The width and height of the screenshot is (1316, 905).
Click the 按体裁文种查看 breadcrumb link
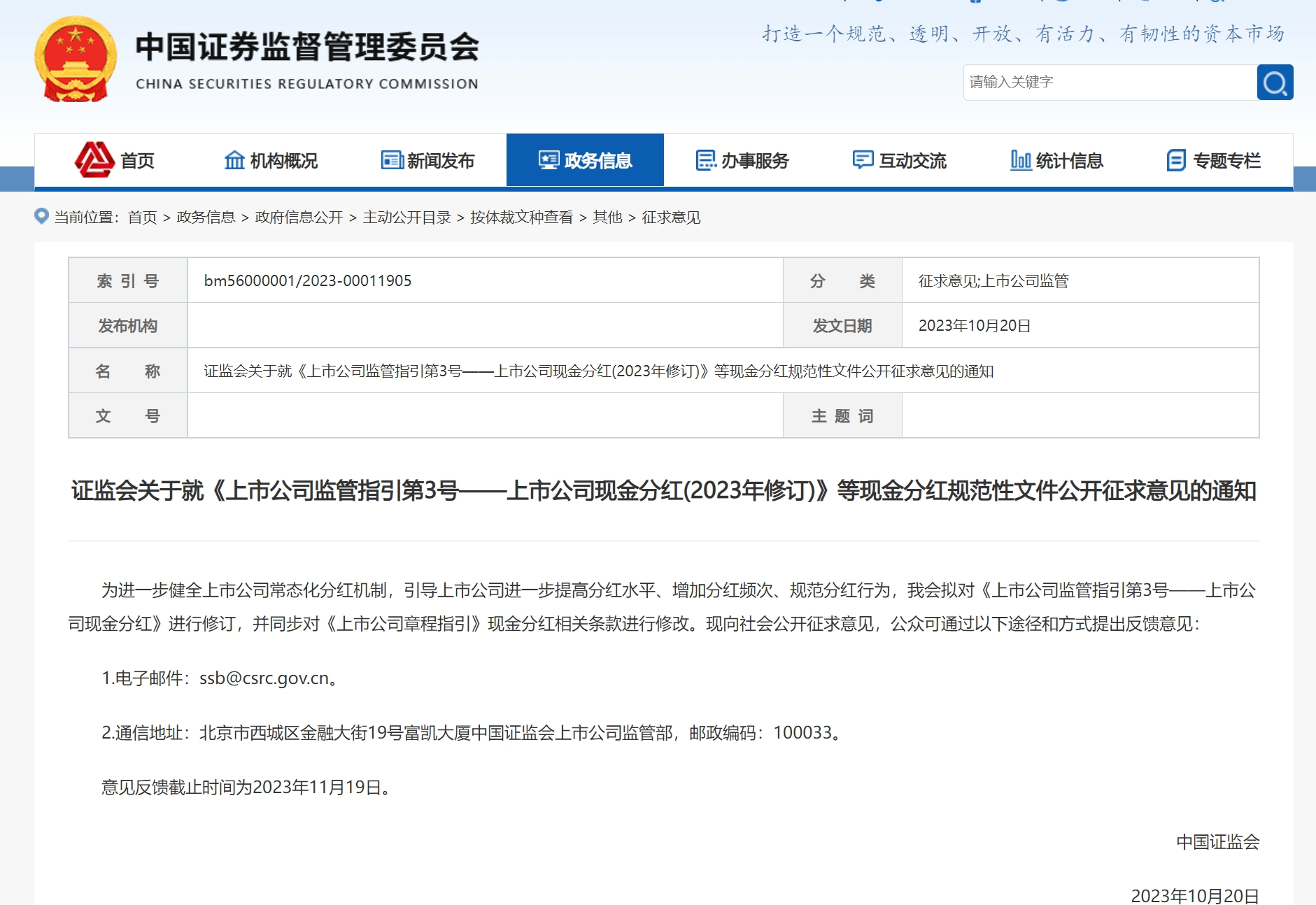tap(521, 218)
